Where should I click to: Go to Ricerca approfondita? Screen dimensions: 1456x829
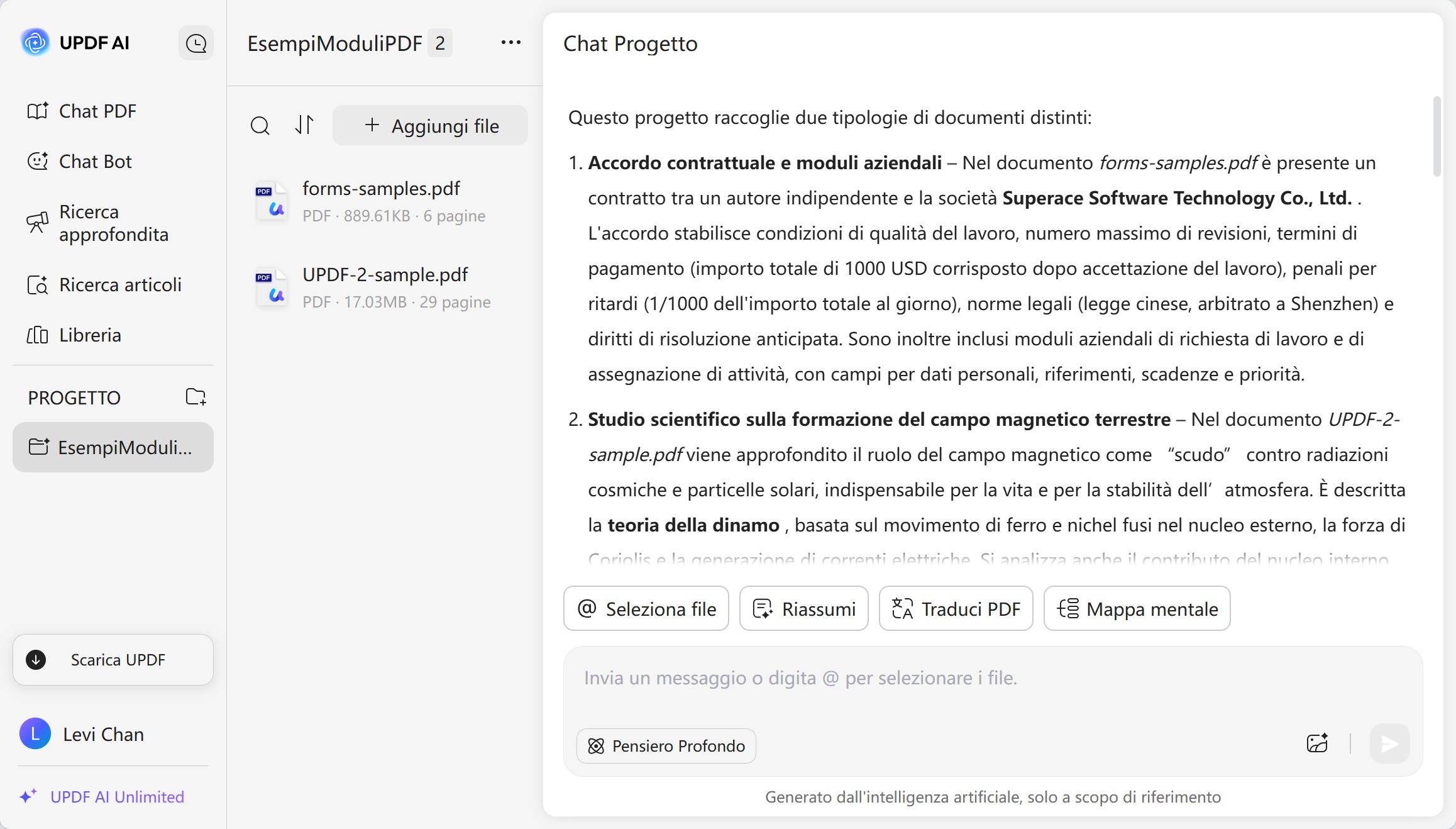[x=113, y=223]
